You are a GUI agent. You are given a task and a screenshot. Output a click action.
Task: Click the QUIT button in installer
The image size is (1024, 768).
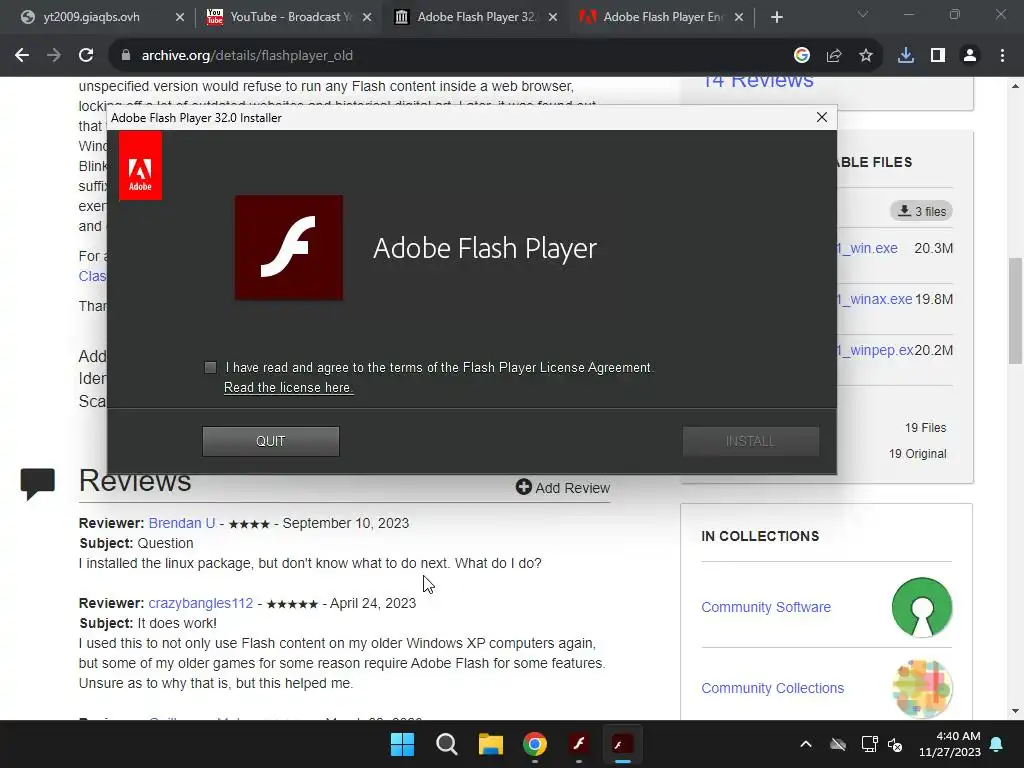click(270, 441)
